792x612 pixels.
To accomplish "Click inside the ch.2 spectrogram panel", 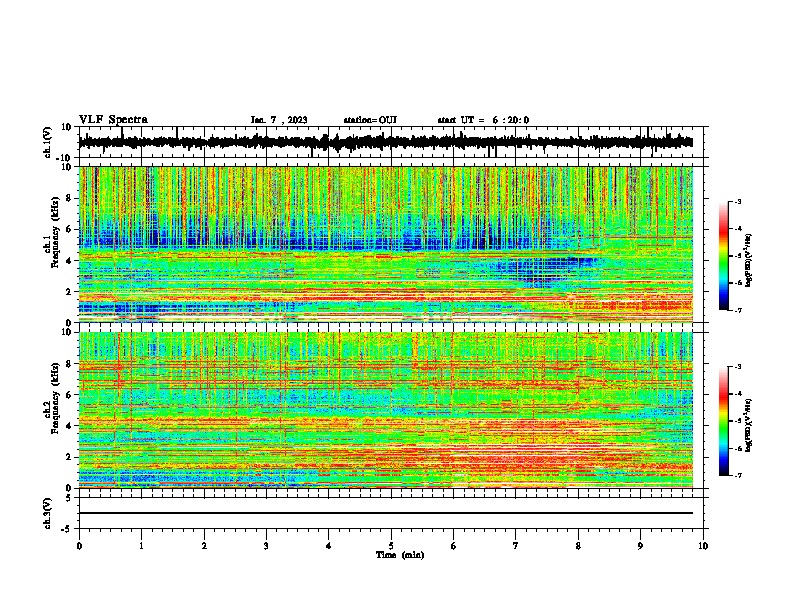I will [386, 410].
